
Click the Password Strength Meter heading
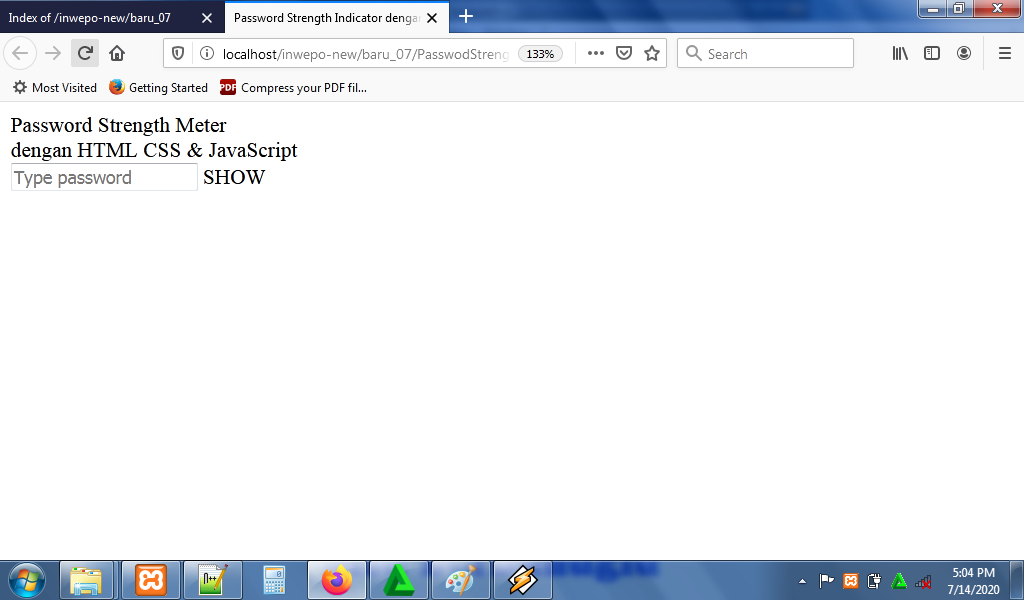[118, 125]
